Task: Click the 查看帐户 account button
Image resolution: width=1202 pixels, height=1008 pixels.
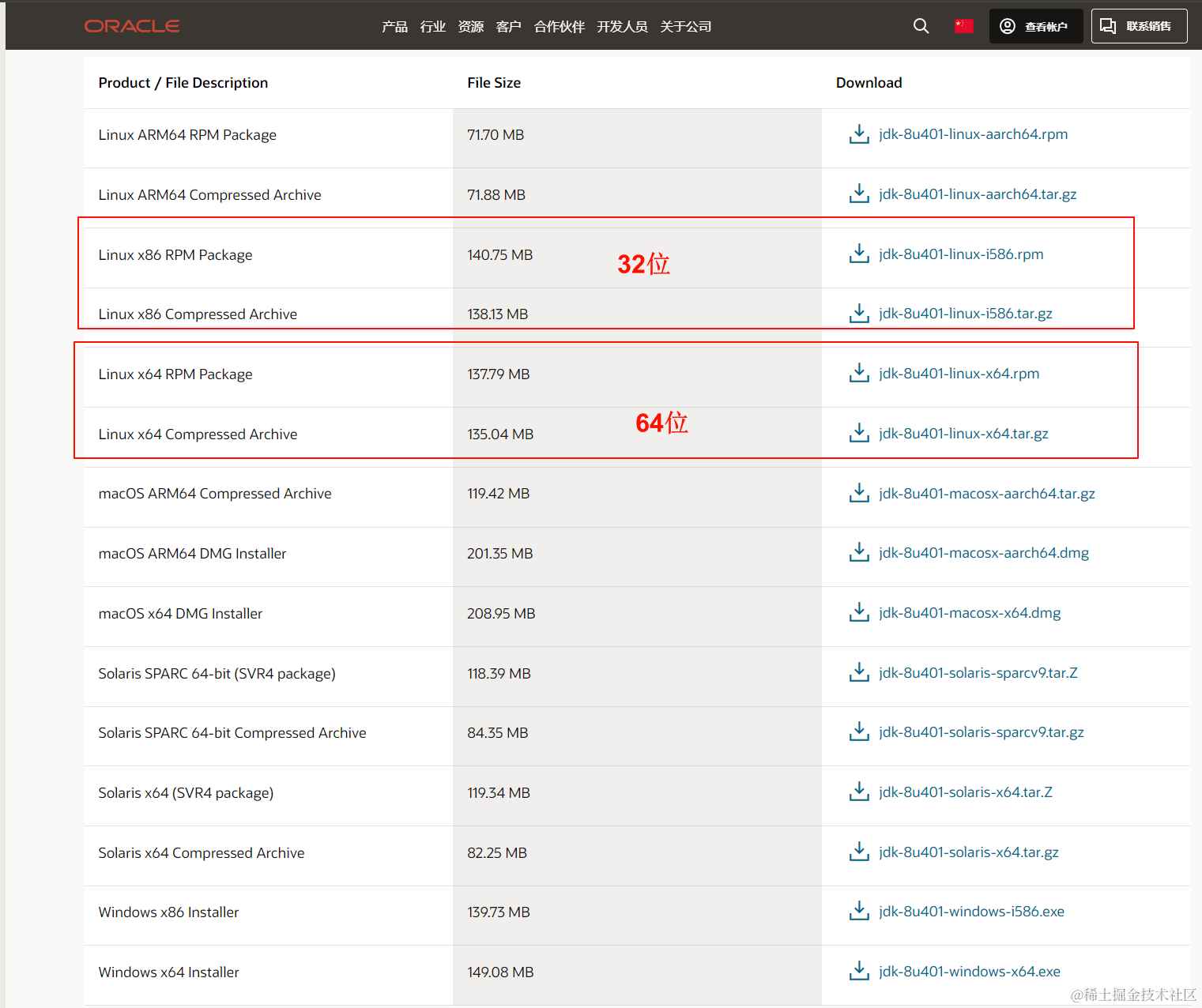Action: click(x=1036, y=26)
